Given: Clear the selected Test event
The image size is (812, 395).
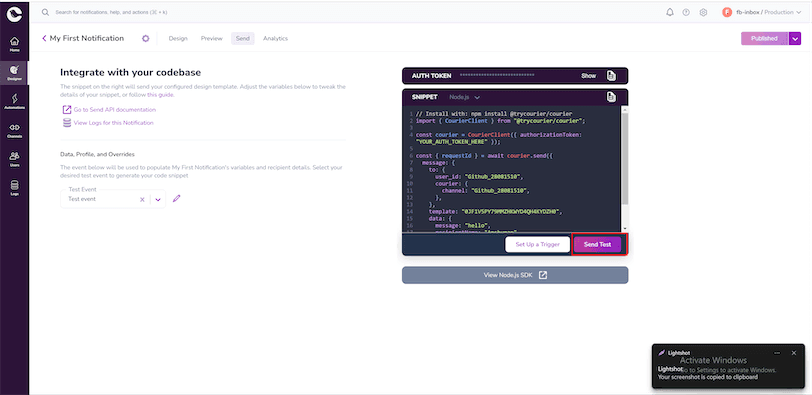Looking at the screenshot, I should click(142, 199).
